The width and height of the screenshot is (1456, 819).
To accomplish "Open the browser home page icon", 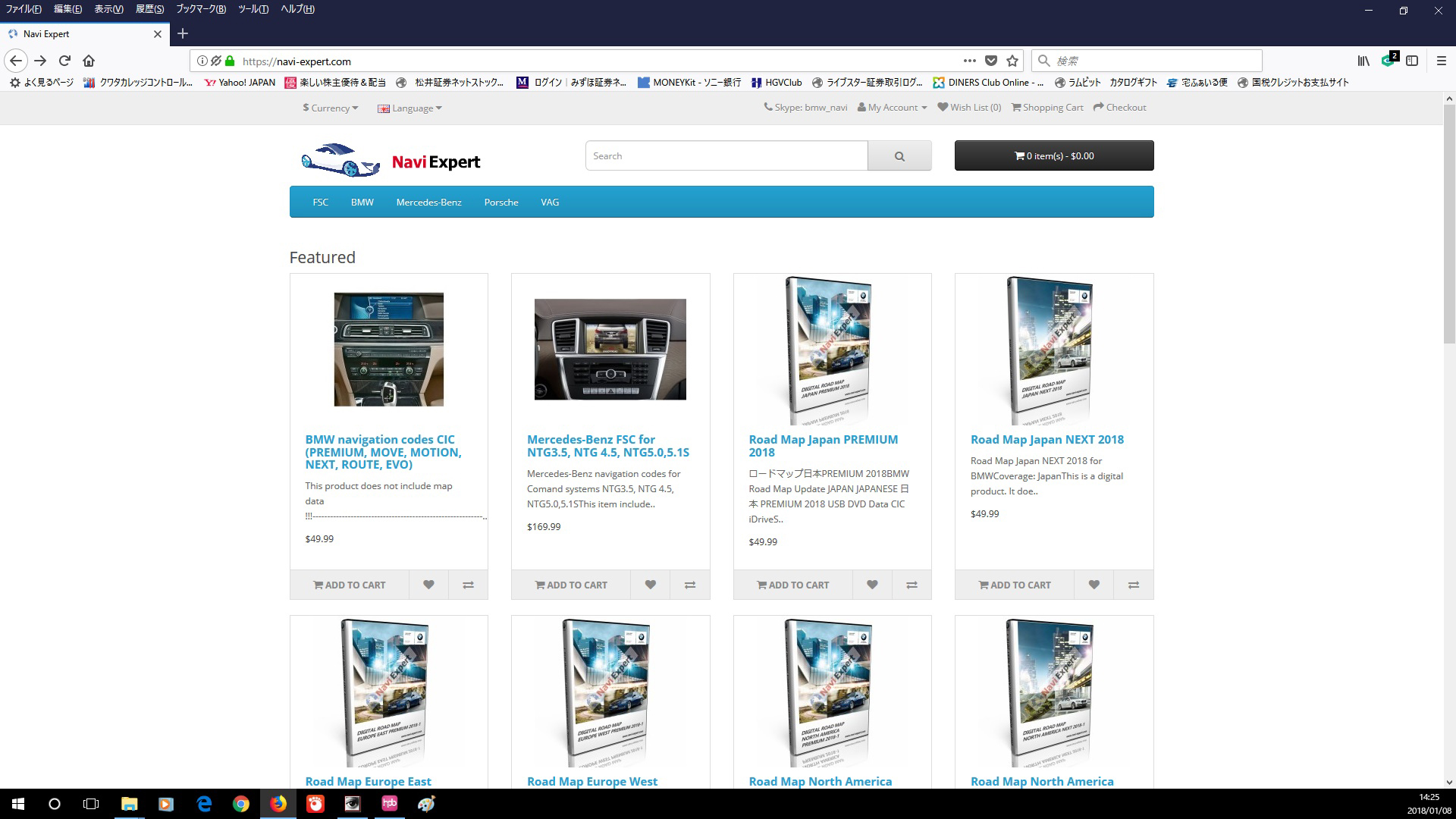I will point(89,61).
